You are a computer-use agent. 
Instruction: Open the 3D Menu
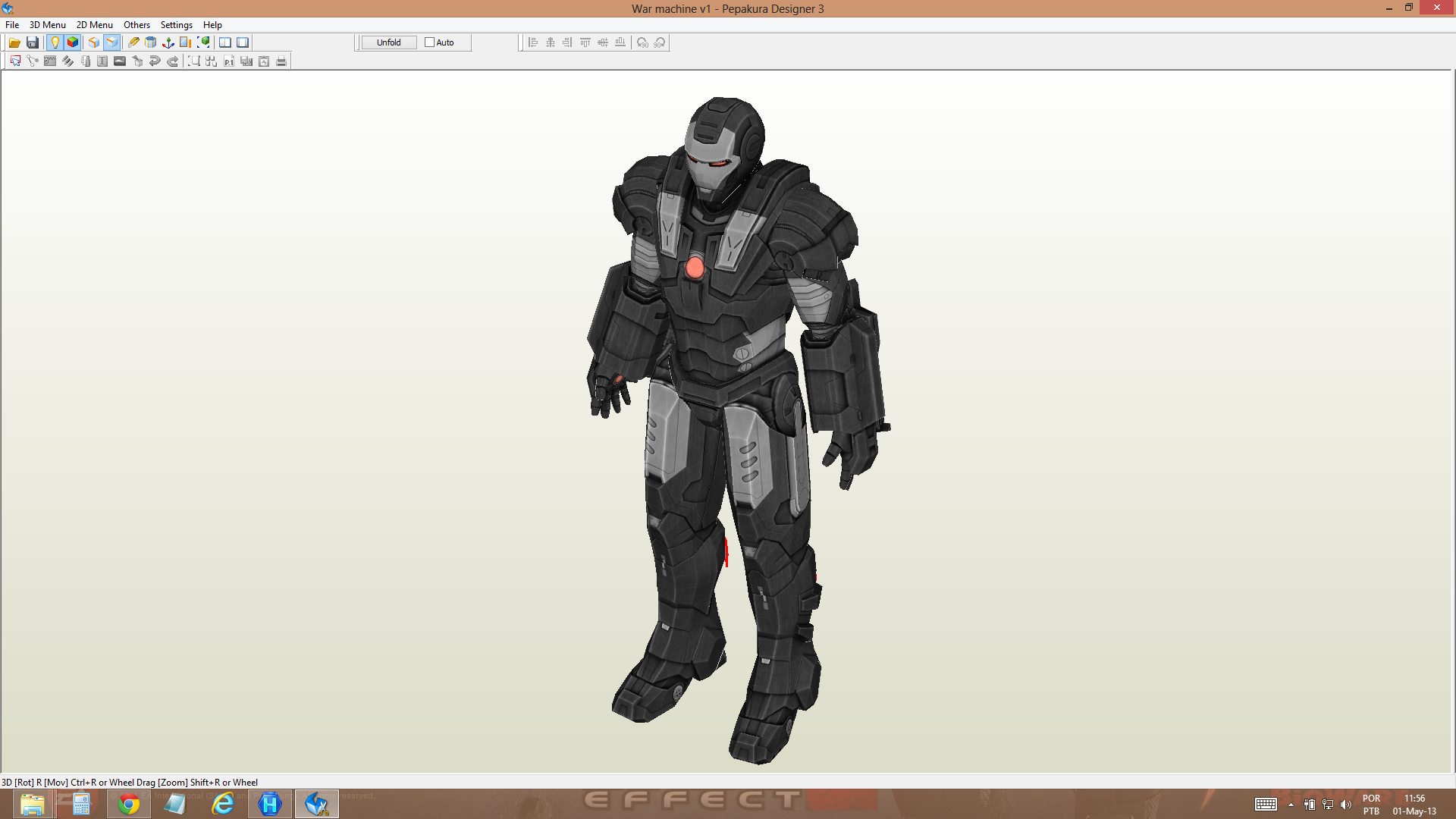click(x=48, y=25)
